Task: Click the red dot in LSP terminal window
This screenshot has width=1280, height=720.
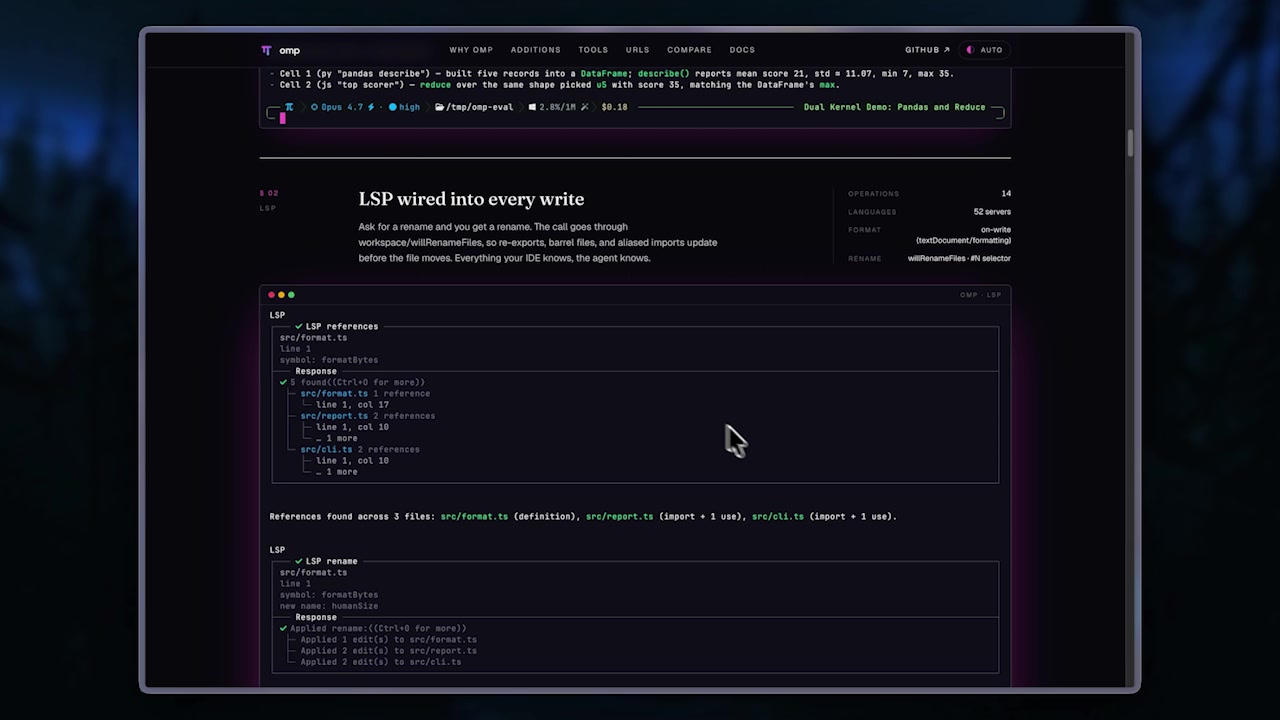Action: pyautogui.click(x=271, y=295)
